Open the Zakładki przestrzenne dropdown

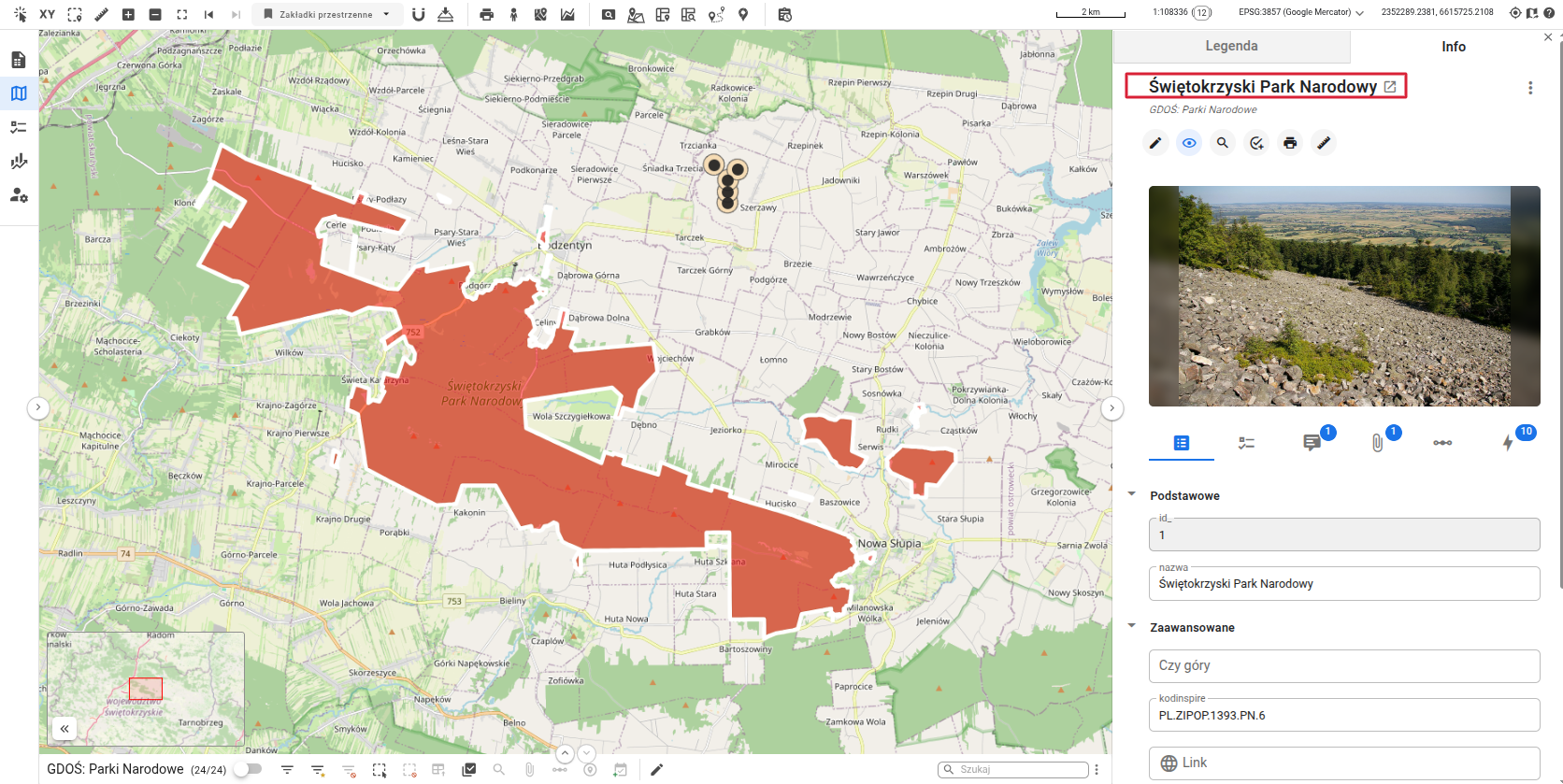[x=327, y=14]
